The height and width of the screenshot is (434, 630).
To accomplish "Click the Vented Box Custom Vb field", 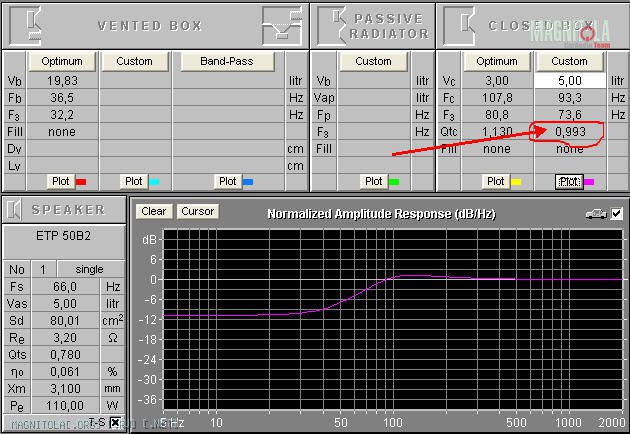I will (135, 81).
